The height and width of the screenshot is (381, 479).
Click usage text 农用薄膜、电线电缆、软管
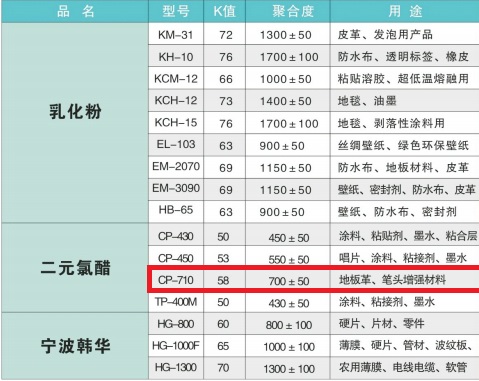(x=403, y=367)
